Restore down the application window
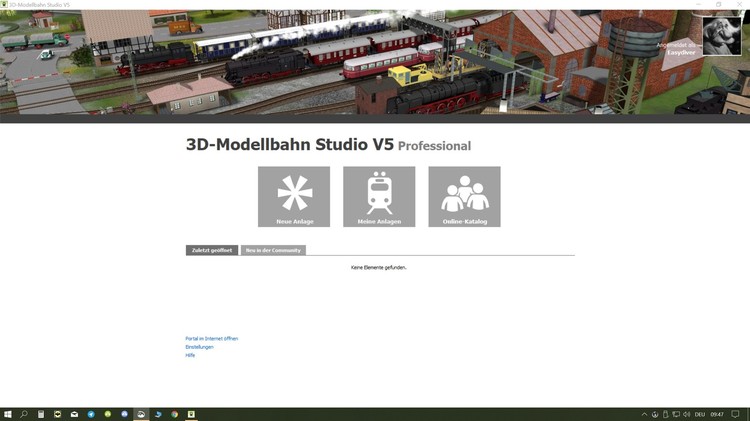The image size is (750, 421). (718, 4)
